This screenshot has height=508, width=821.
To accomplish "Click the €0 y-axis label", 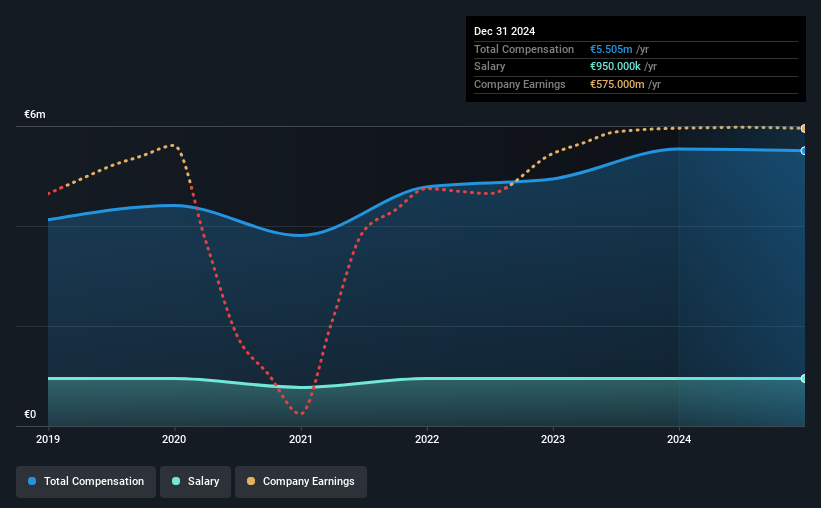I will [x=30, y=414].
